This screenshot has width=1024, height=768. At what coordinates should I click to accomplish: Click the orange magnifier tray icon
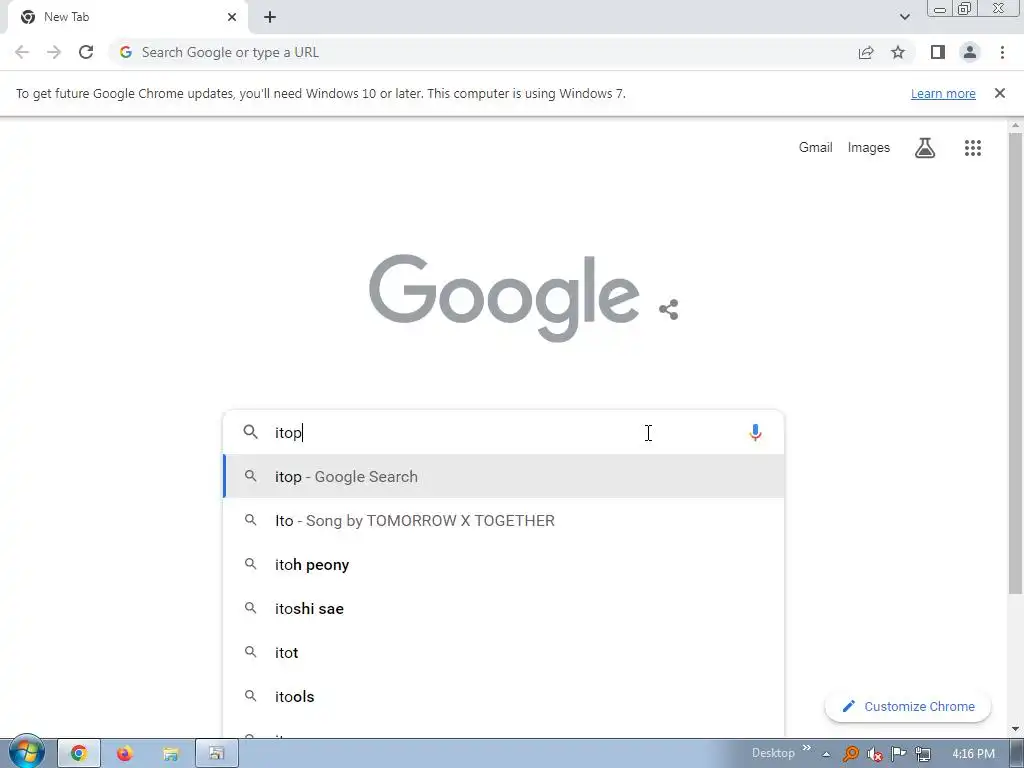coord(851,754)
